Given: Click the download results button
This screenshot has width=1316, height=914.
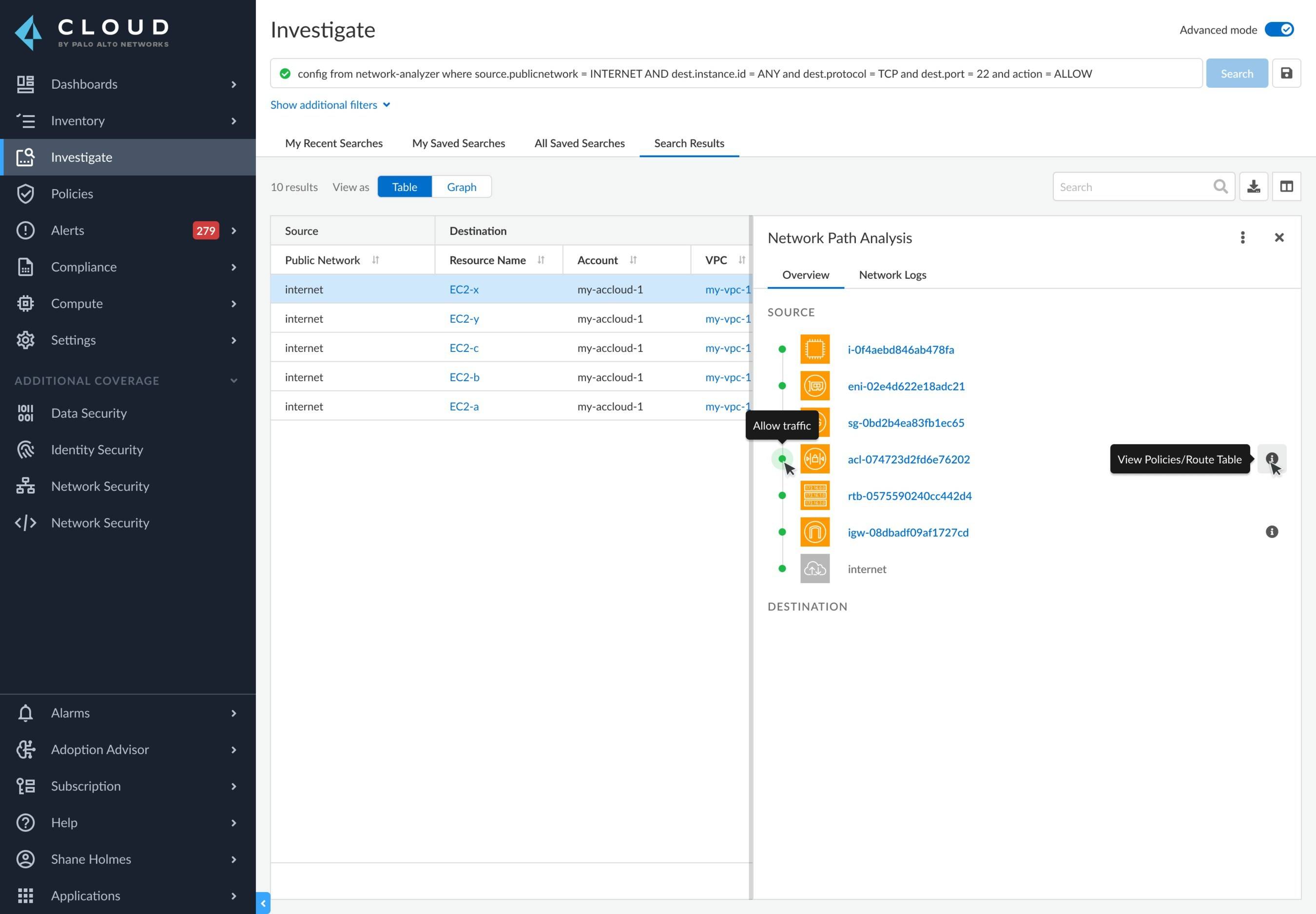Looking at the screenshot, I should 1254,187.
